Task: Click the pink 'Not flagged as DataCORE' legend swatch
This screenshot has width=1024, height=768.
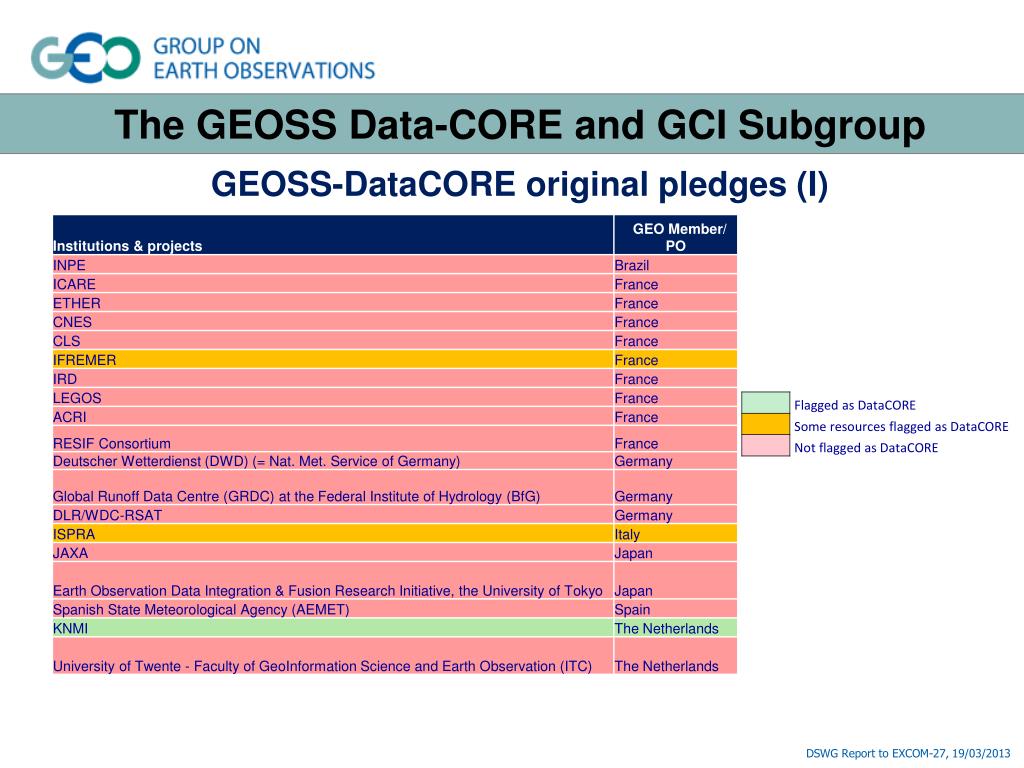Action: coord(765,445)
